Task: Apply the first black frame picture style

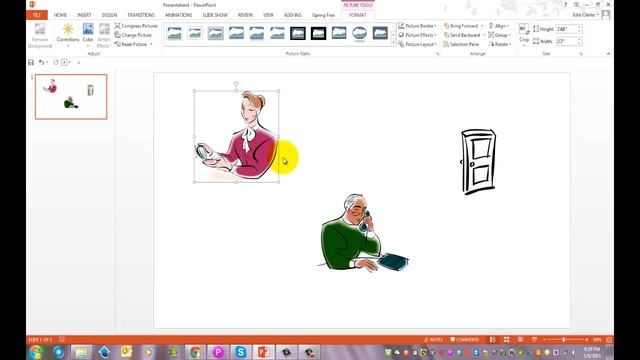Action: click(298, 33)
